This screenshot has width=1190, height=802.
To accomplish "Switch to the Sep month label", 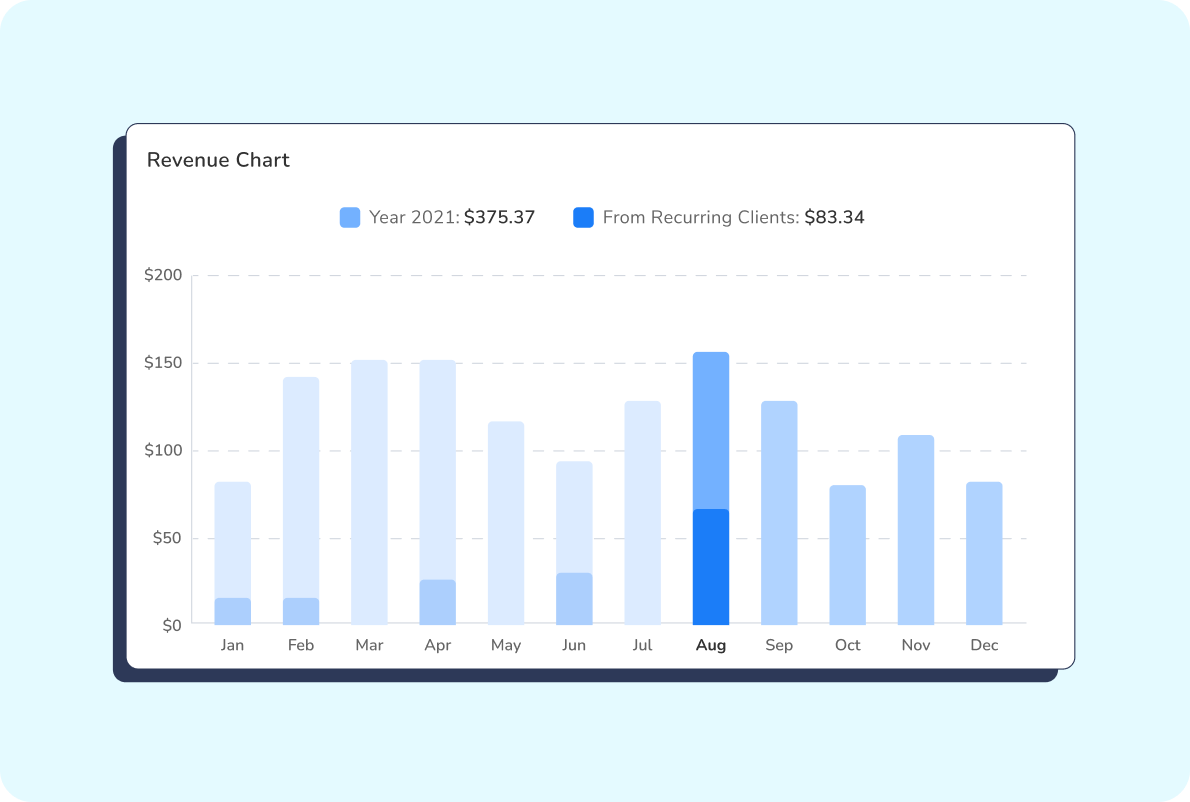I will click(x=779, y=645).
